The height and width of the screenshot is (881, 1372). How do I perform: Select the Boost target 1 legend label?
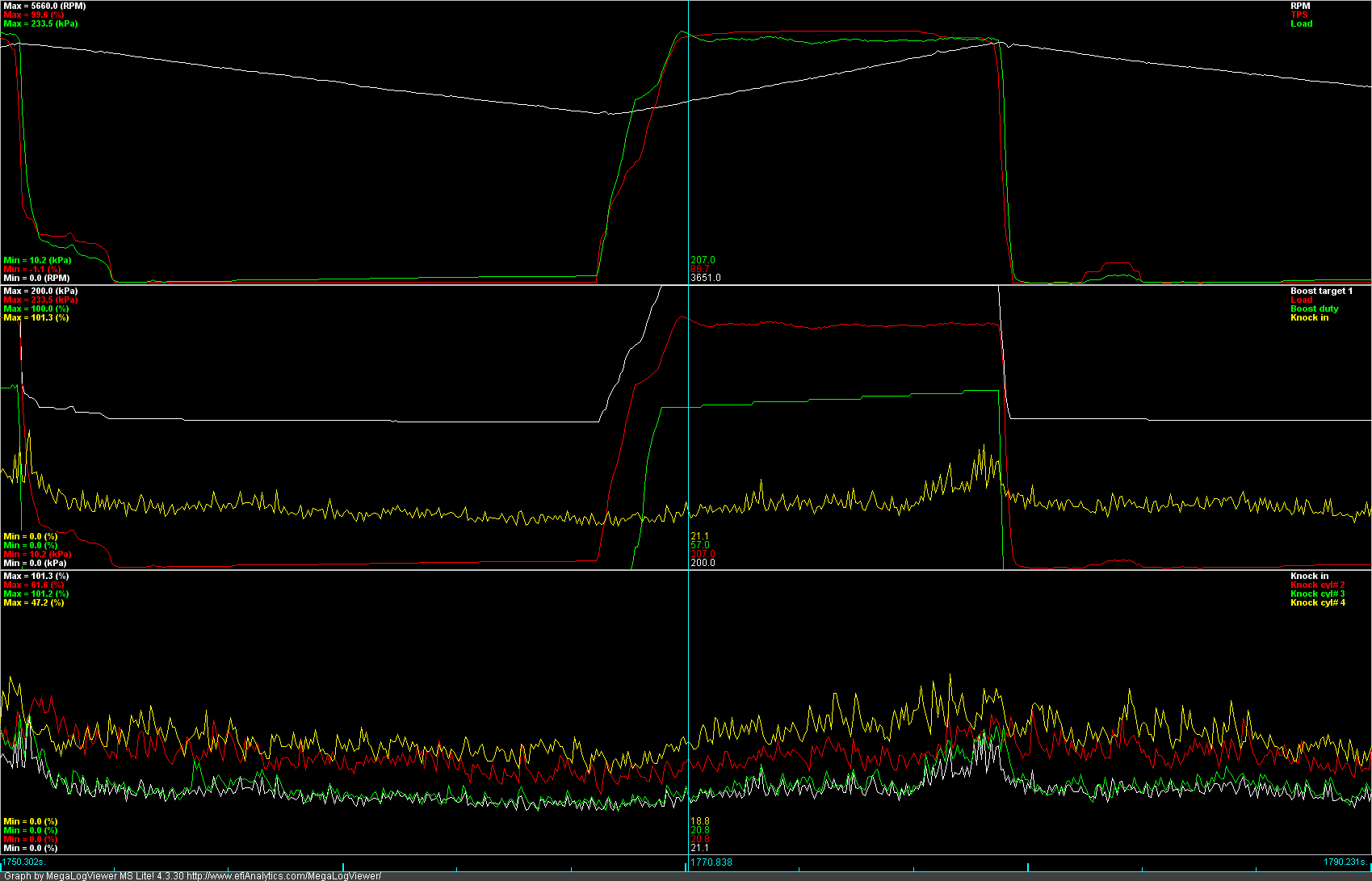[x=1320, y=292]
